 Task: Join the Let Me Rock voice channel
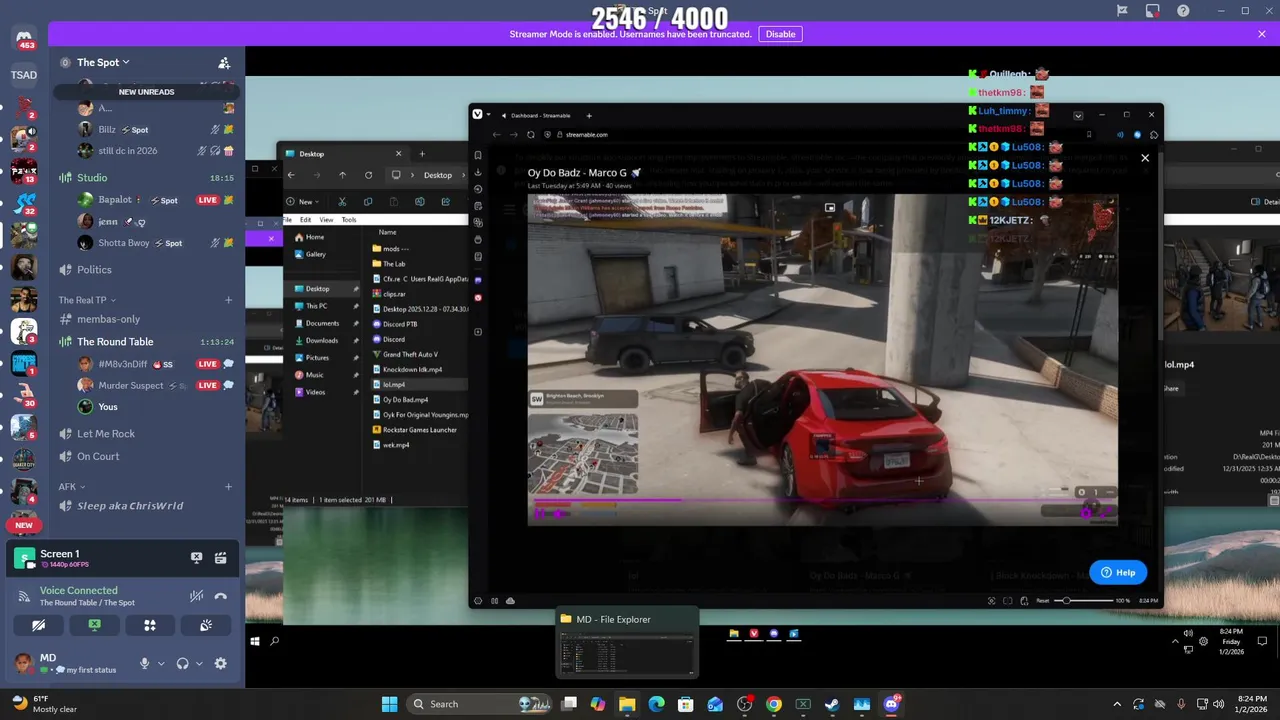point(146,434)
